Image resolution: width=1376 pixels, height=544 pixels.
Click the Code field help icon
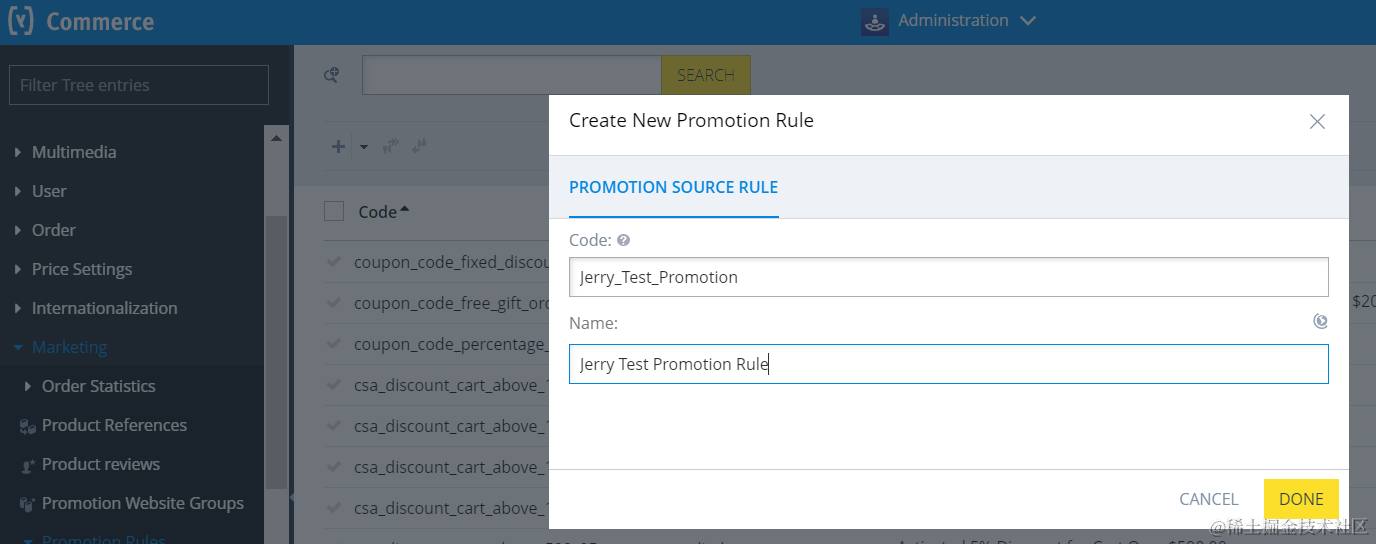tap(623, 240)
